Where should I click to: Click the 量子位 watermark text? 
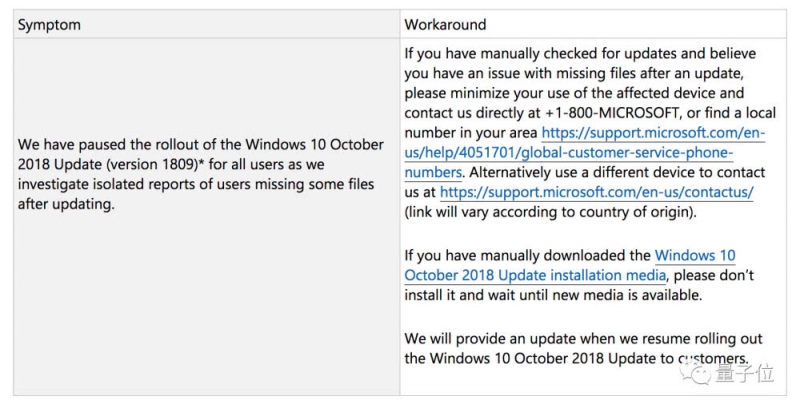click(745, 373)
